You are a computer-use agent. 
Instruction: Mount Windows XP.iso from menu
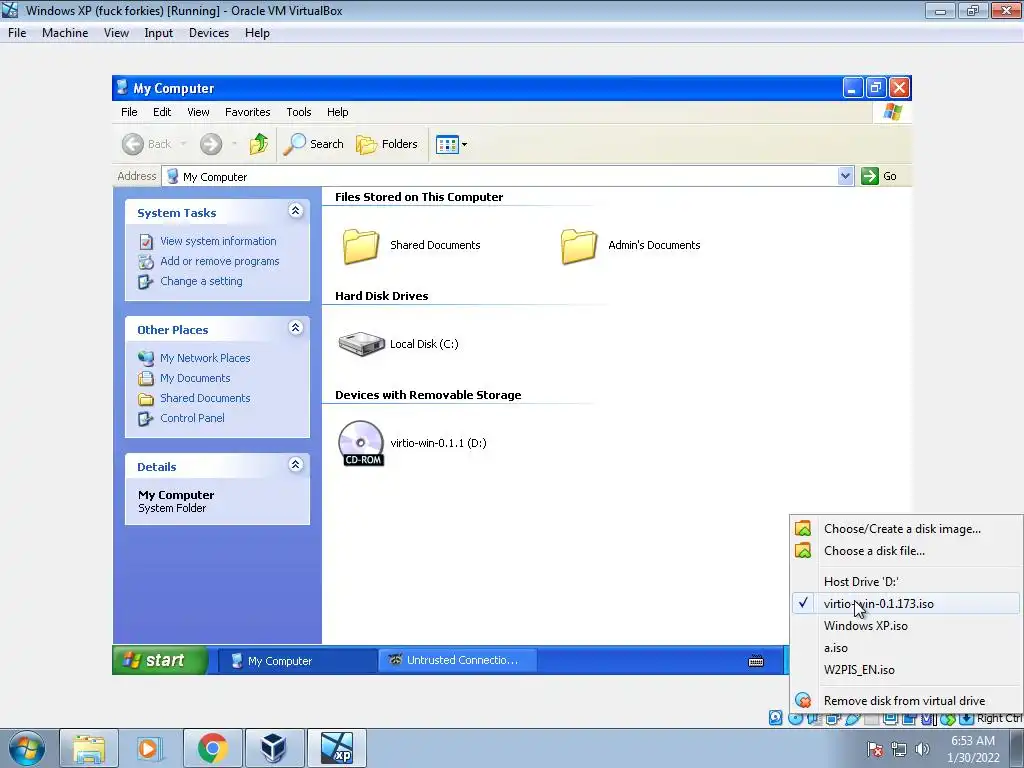(x=906, y=626)
